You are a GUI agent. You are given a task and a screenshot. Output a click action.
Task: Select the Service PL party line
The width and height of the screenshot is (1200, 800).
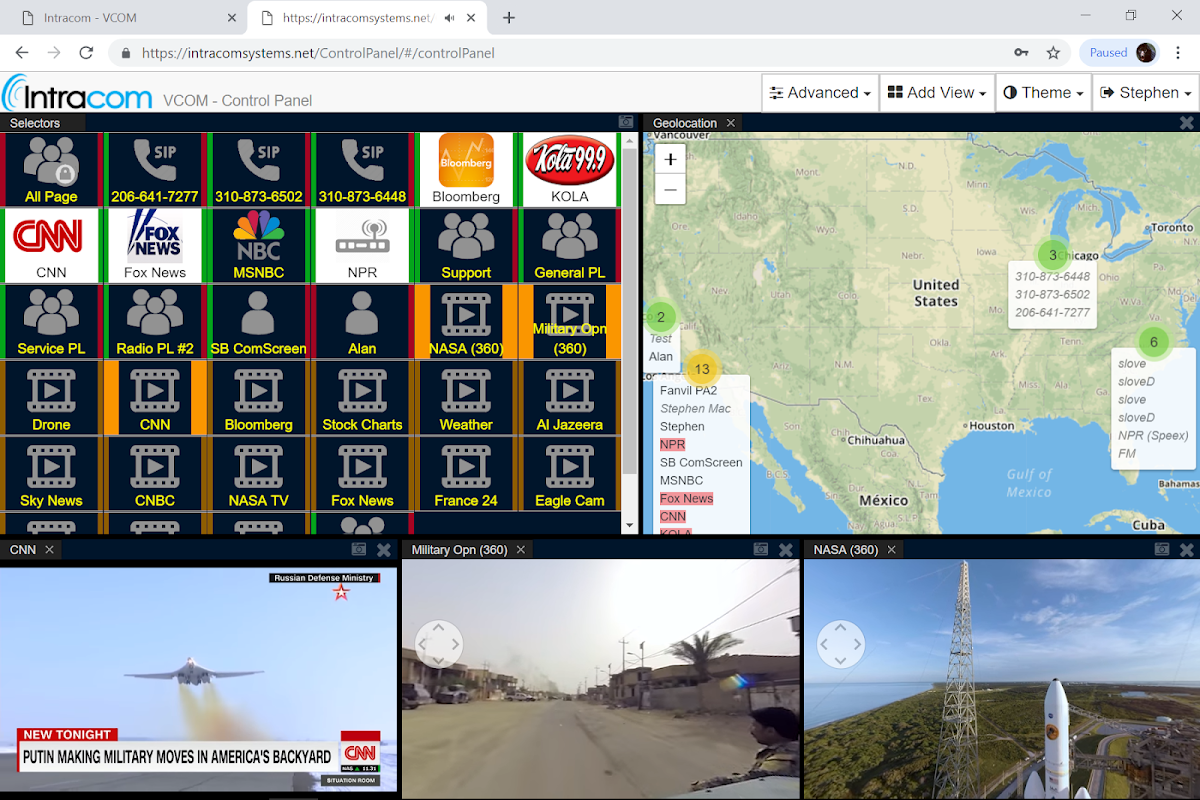pyautogui.click(x=51, y=322)
